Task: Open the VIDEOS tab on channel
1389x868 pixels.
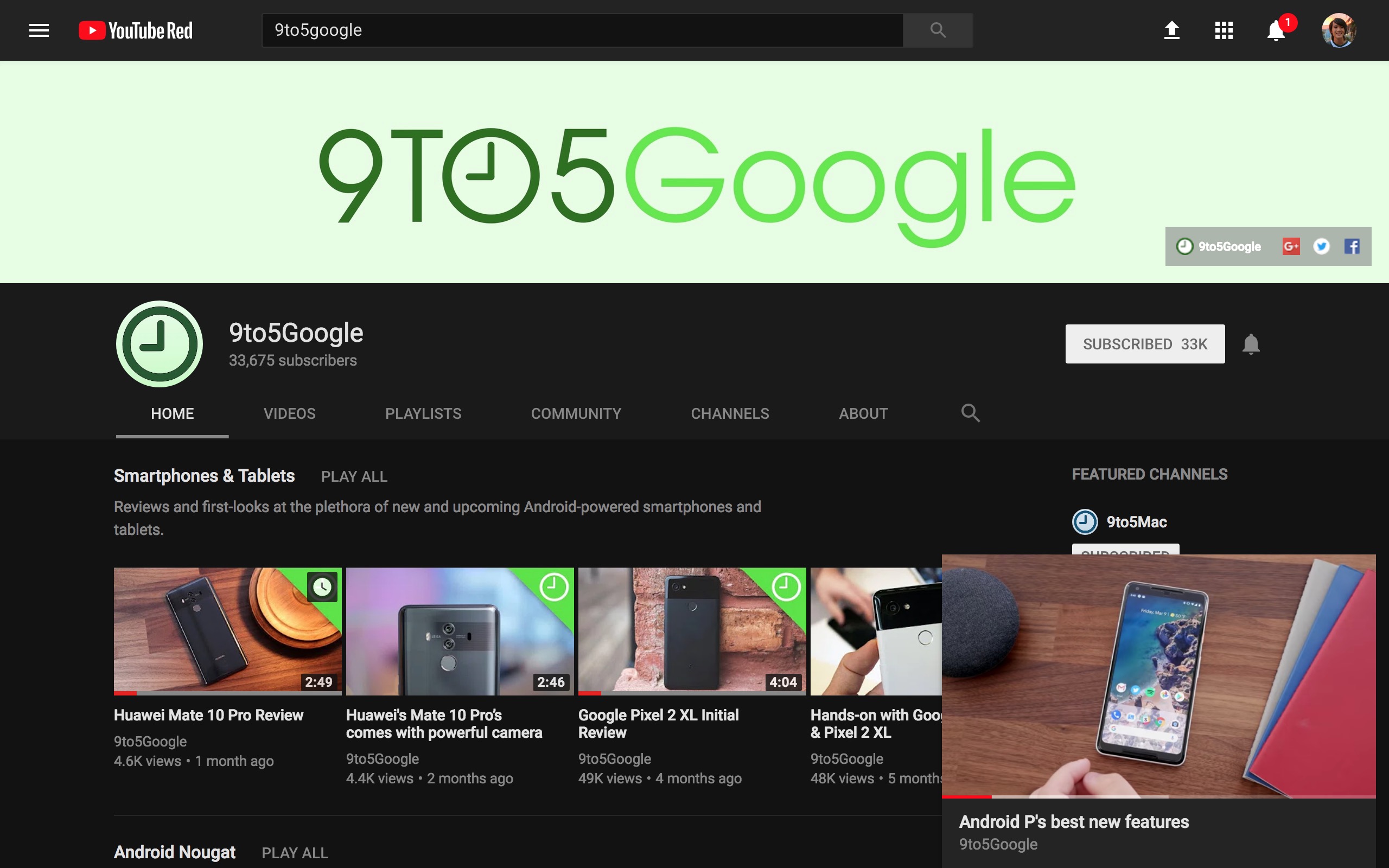Action: pos(289,413)
